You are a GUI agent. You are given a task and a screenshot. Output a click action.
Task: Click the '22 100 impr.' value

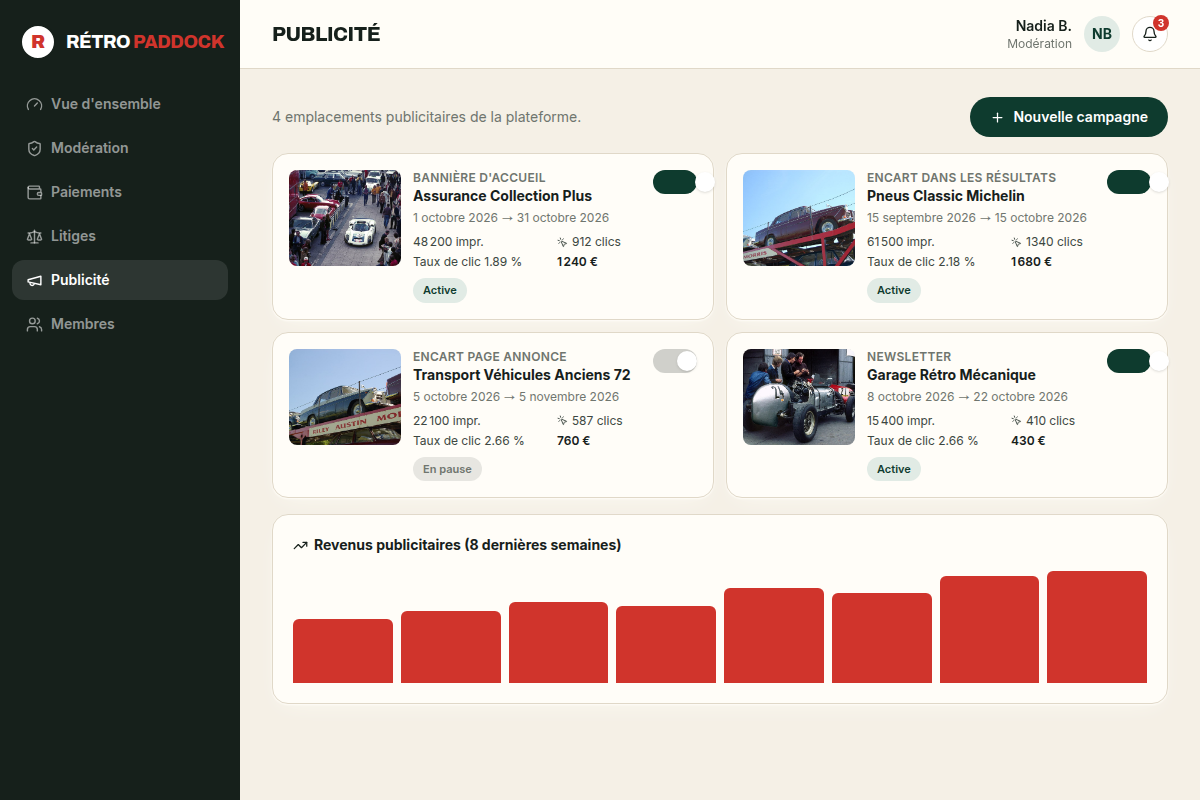tap(447, 421)
